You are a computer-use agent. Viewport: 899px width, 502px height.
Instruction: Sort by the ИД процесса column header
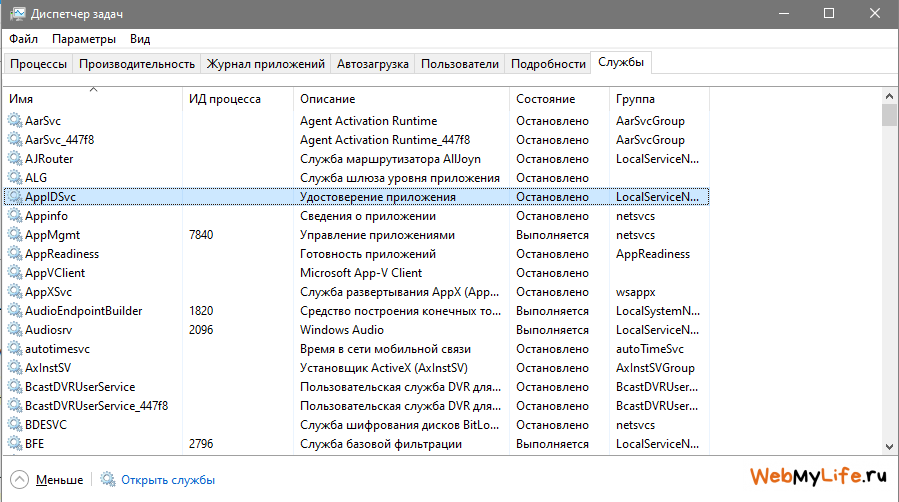click(x=224, y=99)
